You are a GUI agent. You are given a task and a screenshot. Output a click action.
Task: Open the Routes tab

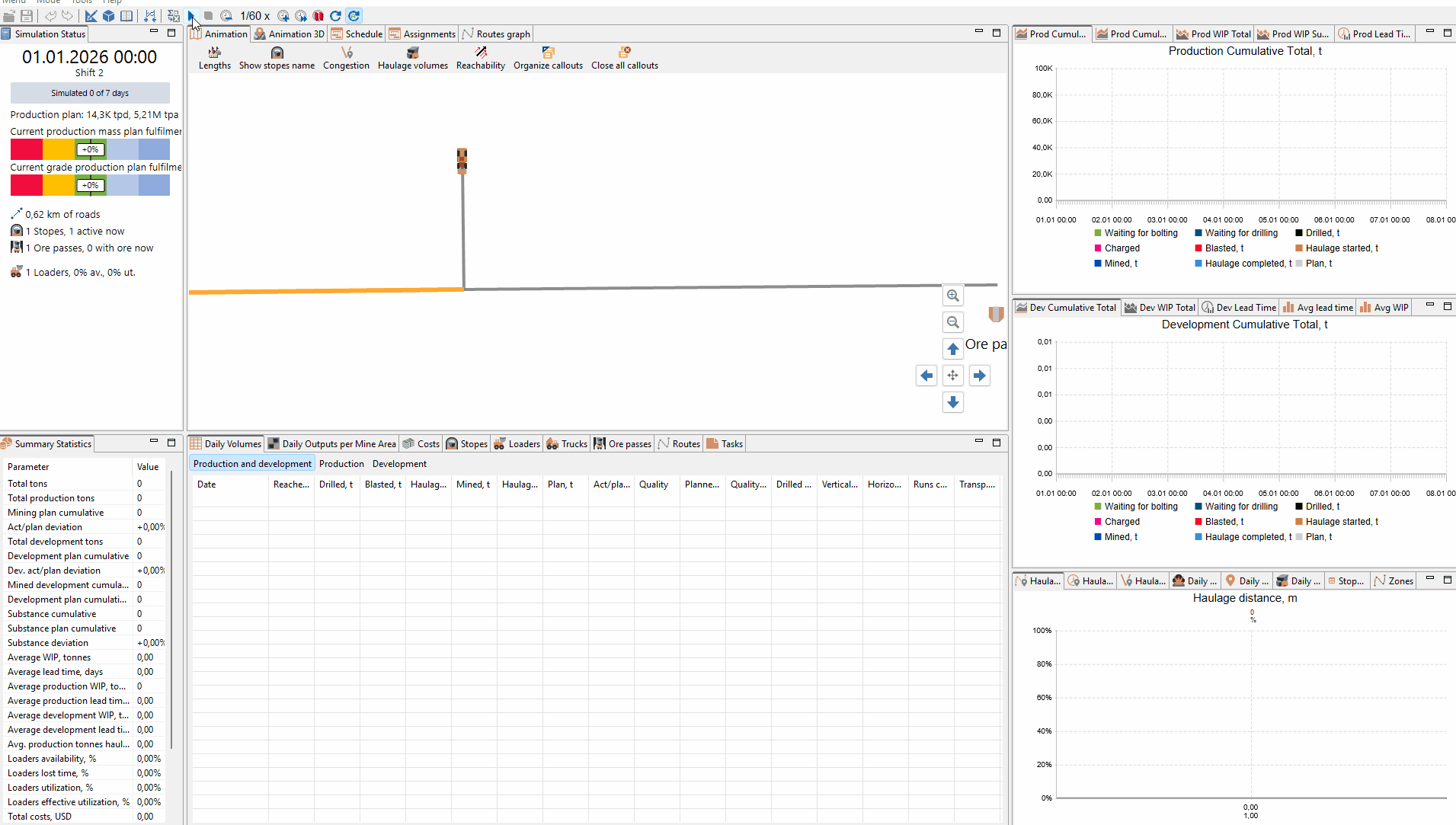tap(679, 443)
